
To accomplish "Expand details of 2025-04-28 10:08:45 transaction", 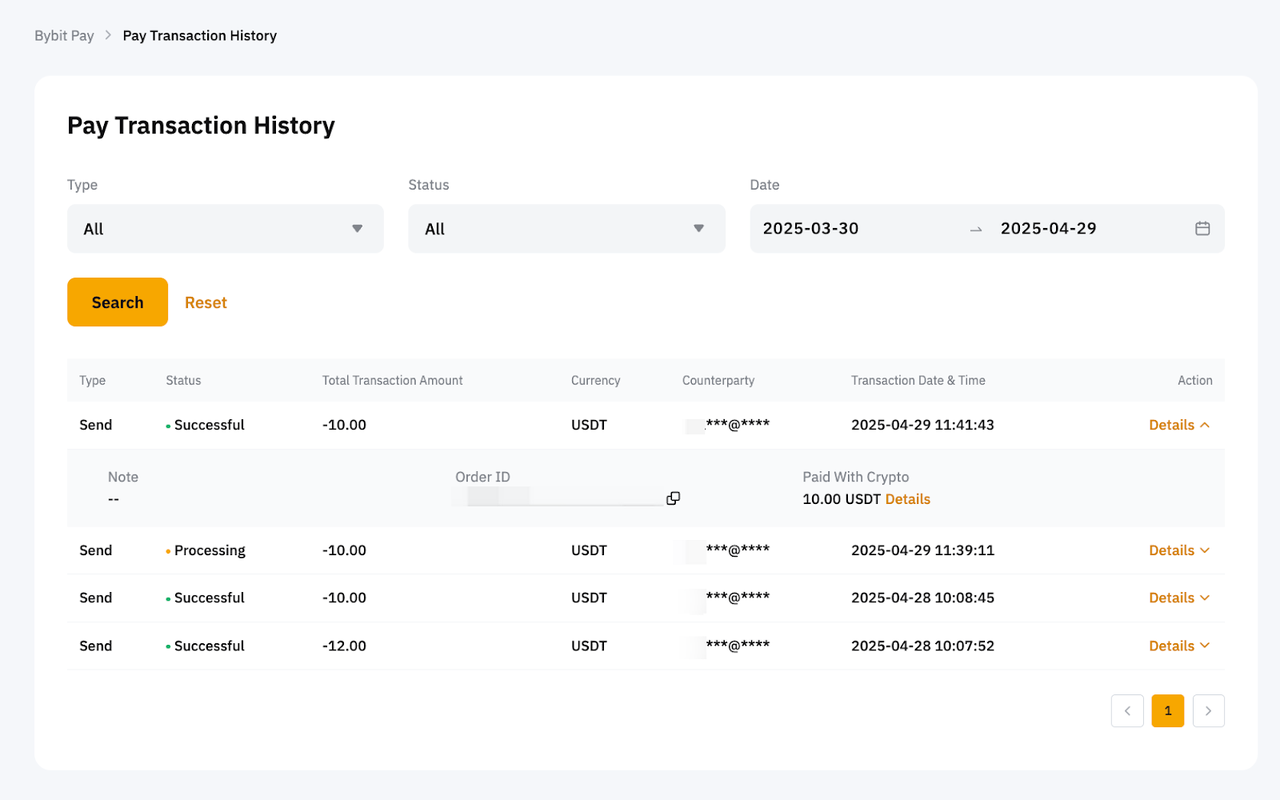I will coord(1179,598).
